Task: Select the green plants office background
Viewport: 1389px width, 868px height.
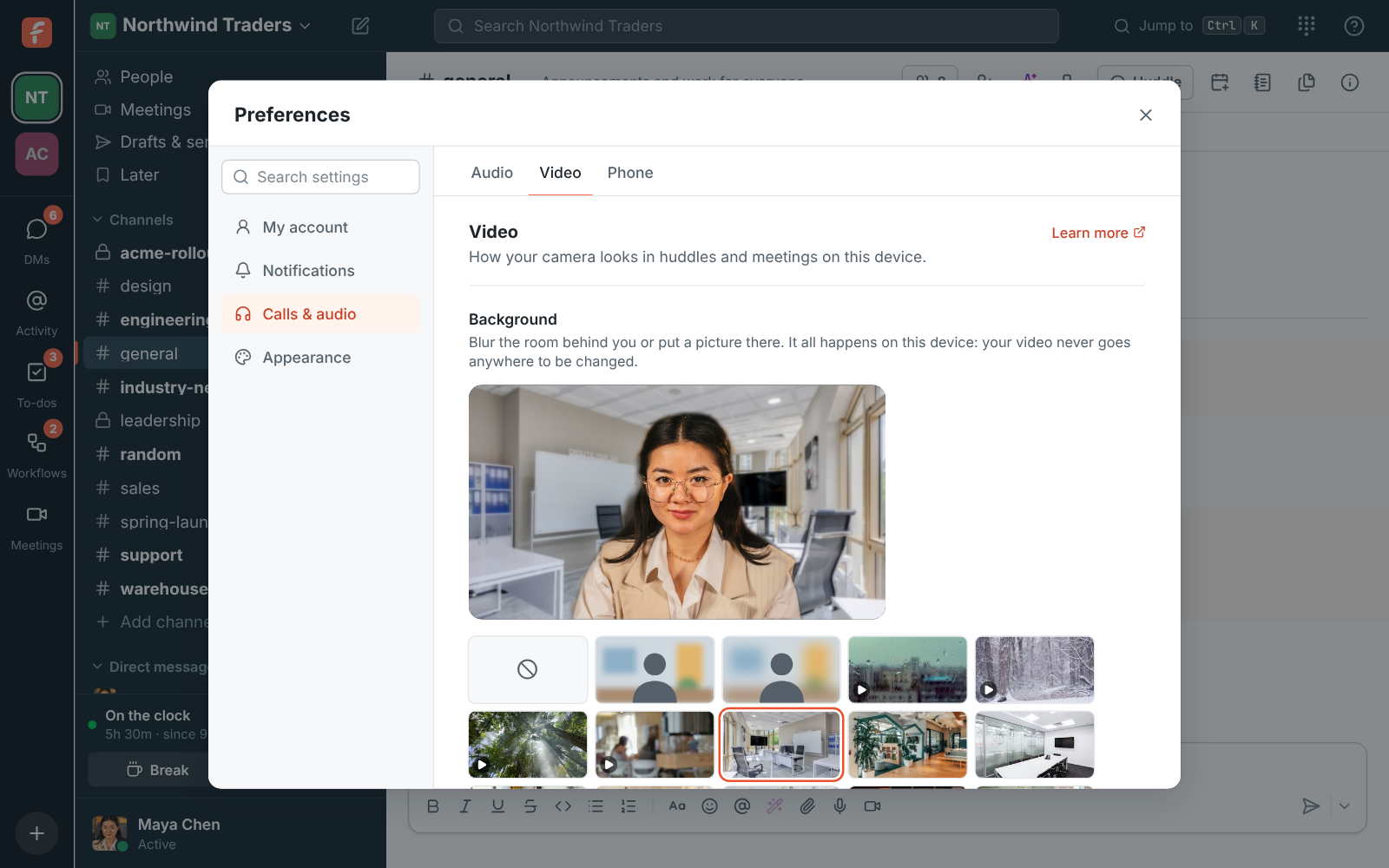Action: (x=908, y=745)
